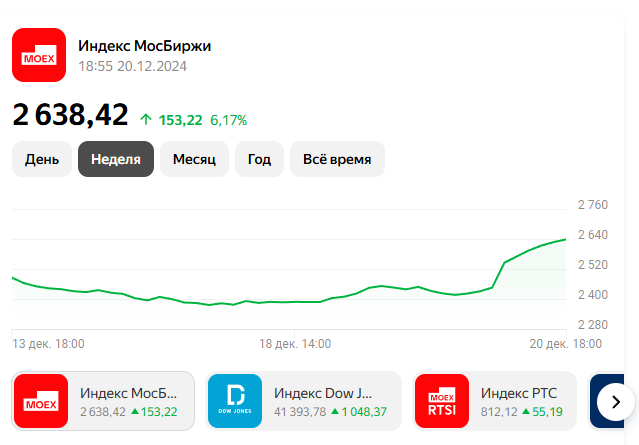Click the 2 400 axis label
This screenshot has width=639, height=445.
click(x=593, y=295)
